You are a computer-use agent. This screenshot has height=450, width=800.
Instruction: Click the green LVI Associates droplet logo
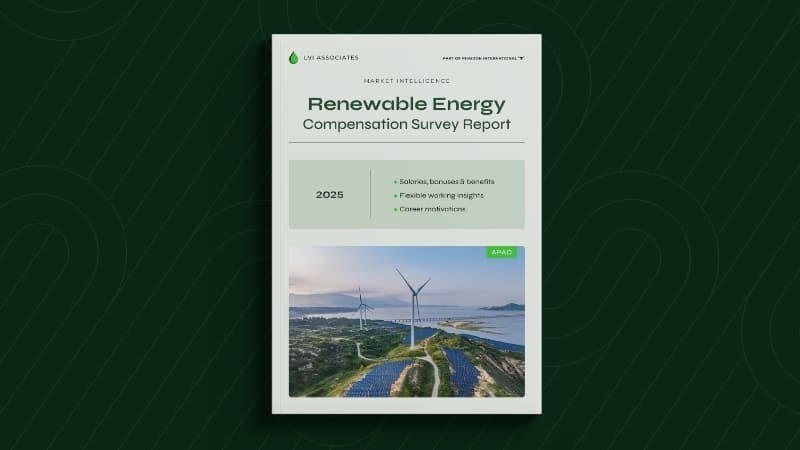tap(293, 58)
